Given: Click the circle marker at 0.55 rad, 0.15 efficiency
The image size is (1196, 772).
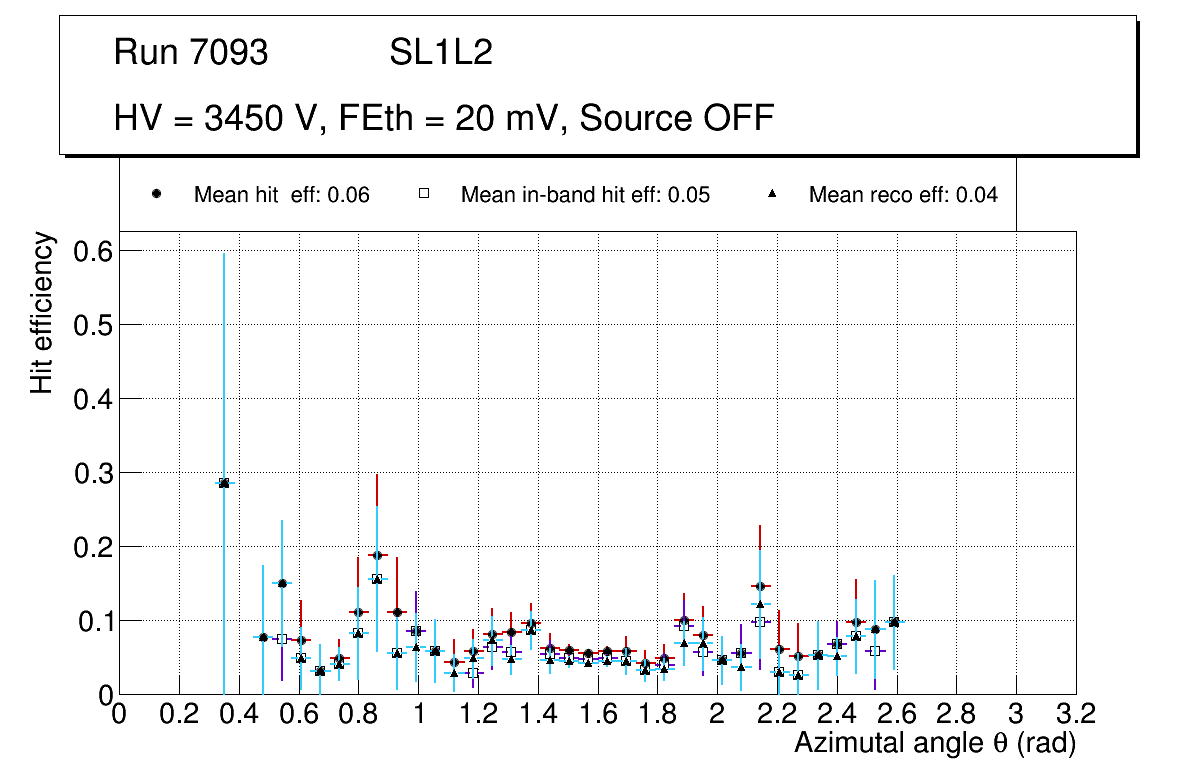Looking at the screenshot, I should coord(282,583).
